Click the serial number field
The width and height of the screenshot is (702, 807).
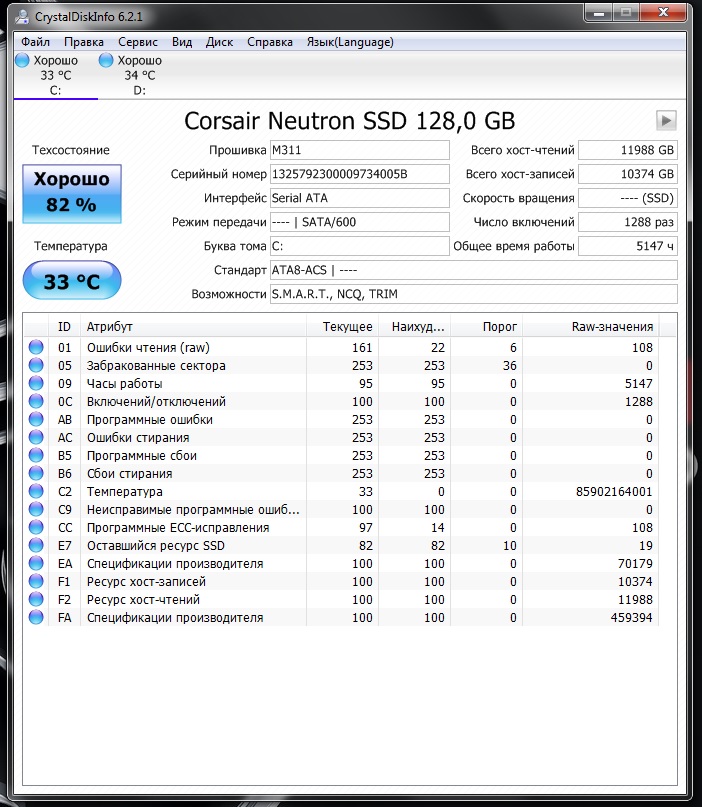pos(359,174)
